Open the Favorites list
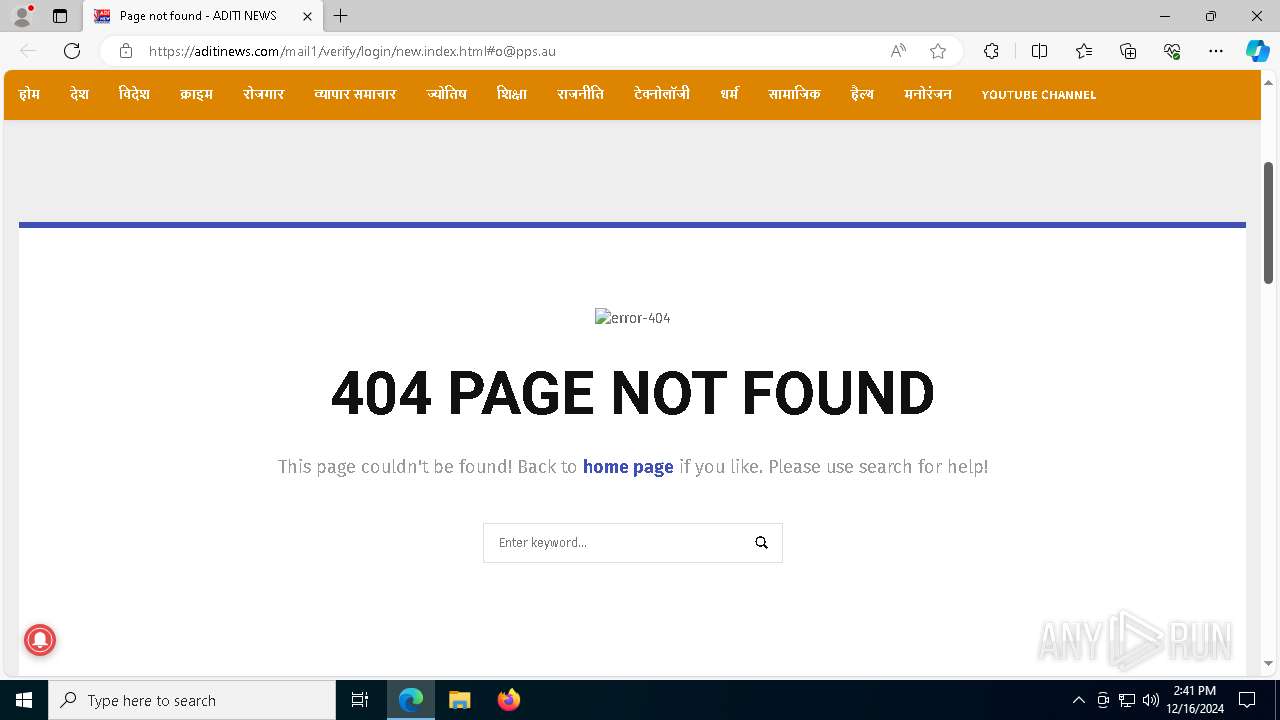The height and width of the screenshot is (720, 1280). (1084, 51)
